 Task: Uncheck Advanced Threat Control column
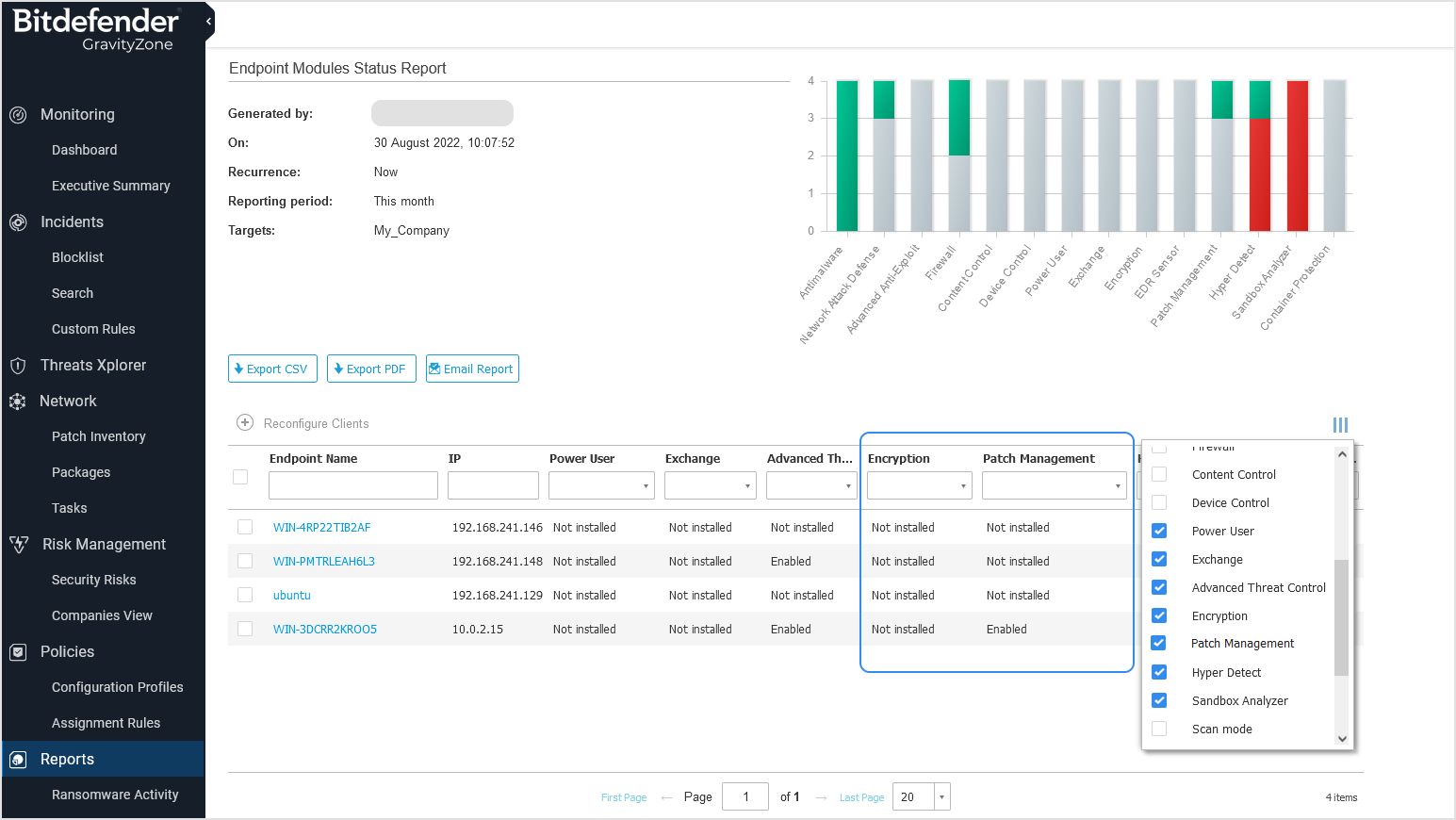pos(1159,587)
